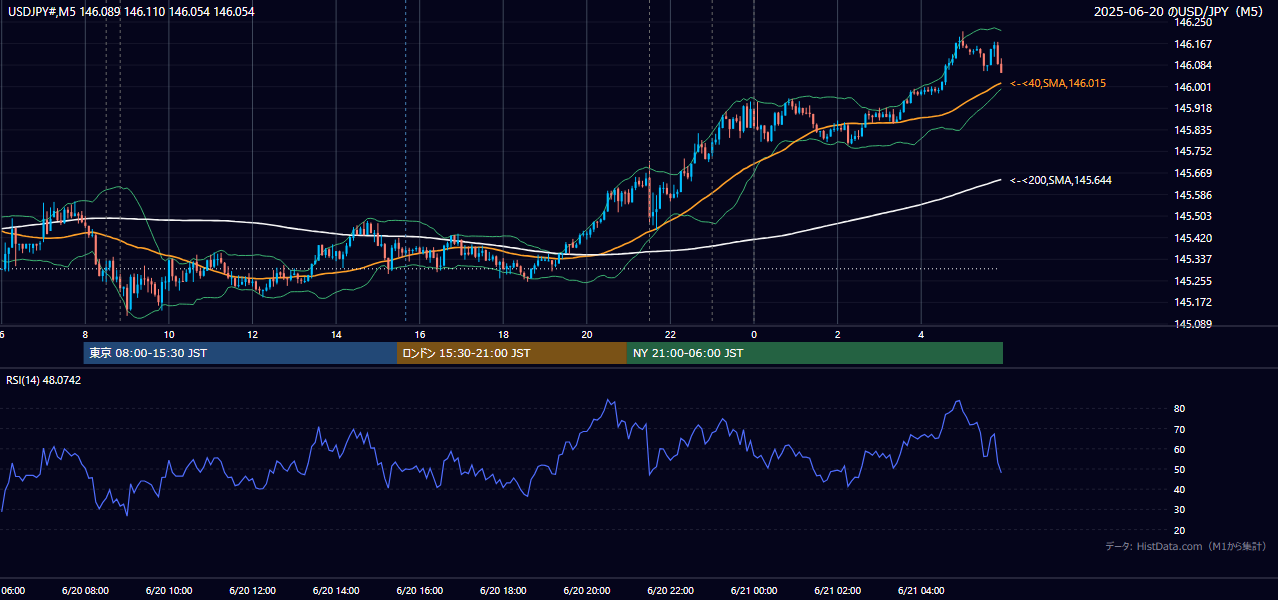Click RSI scale value 40

(x=1180, y=489)
